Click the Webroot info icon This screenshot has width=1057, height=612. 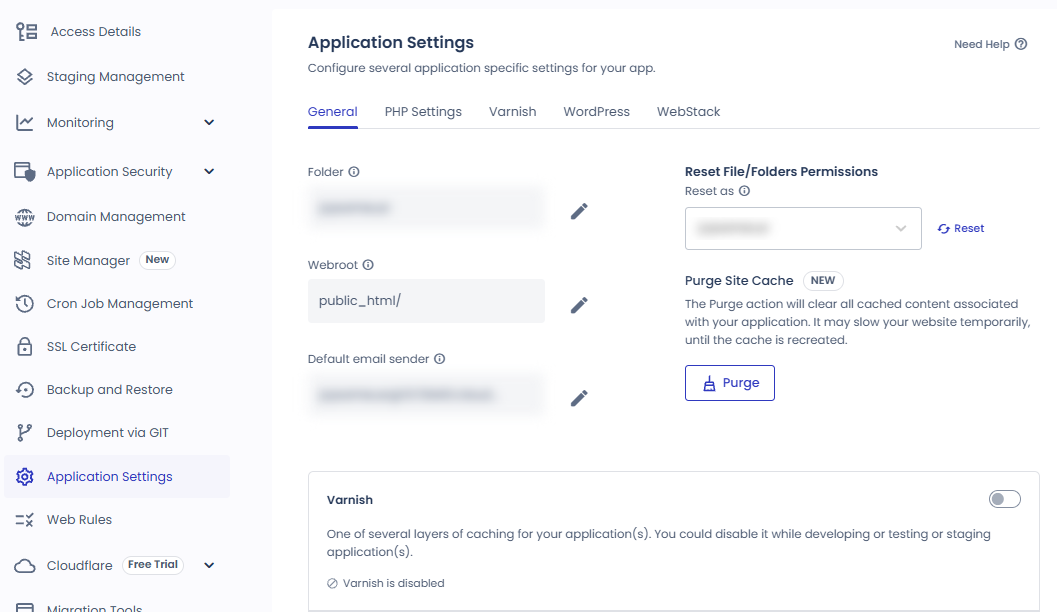pos(368,265)
